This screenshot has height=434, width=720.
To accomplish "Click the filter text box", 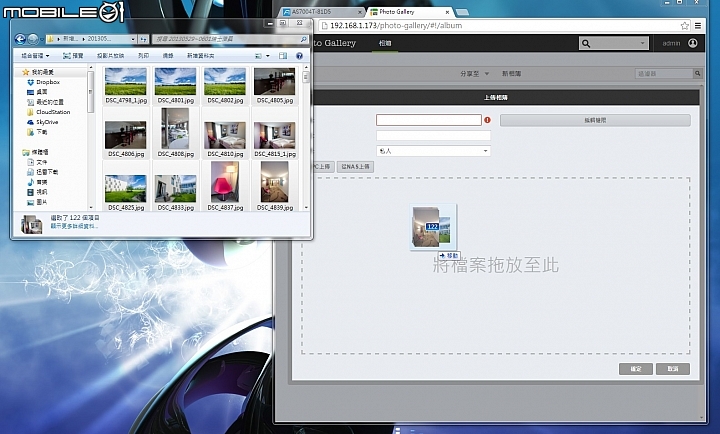I will [664, 73].
